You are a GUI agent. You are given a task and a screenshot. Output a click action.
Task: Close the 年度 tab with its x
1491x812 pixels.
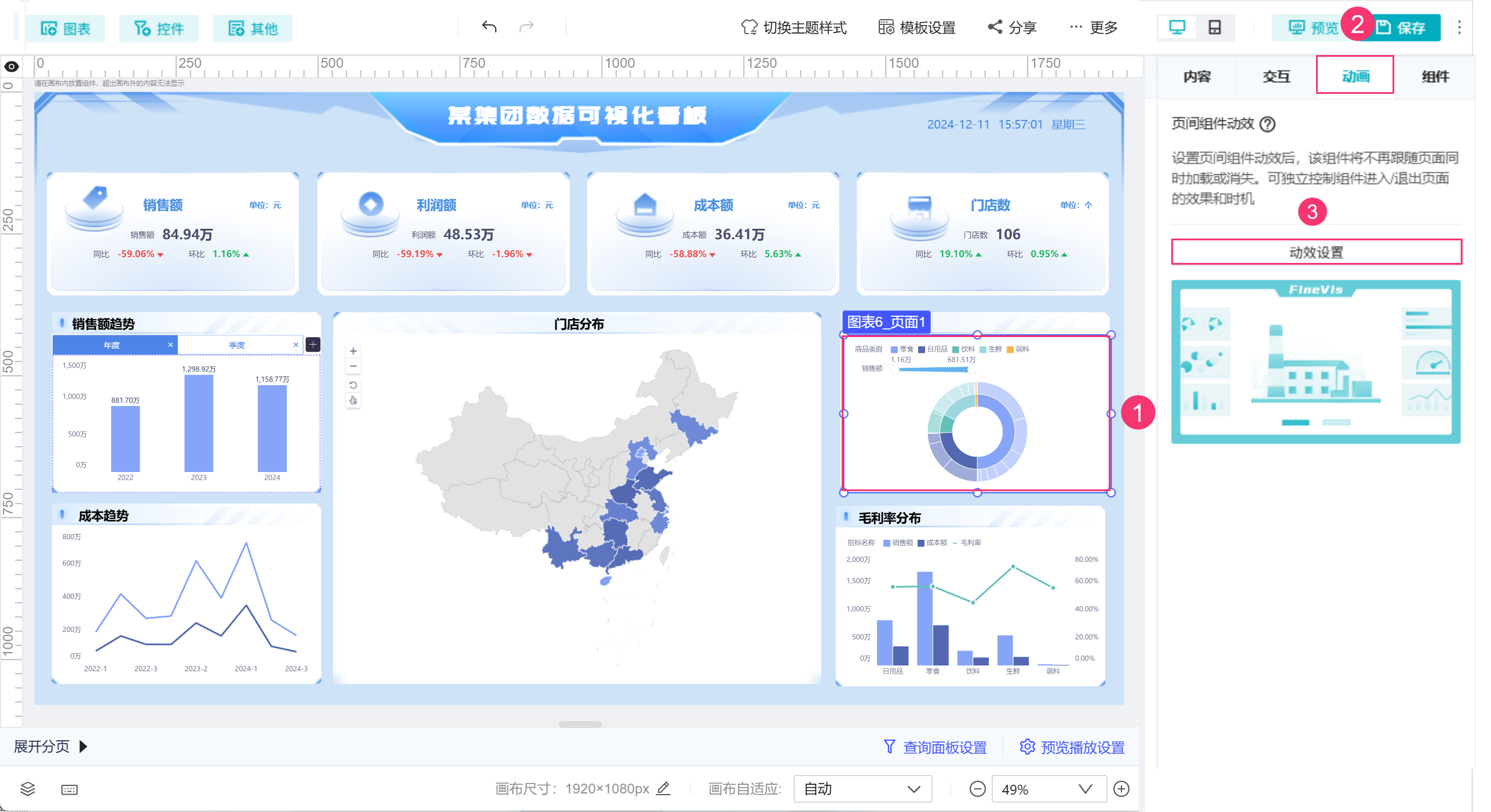(x=170, y=345)
